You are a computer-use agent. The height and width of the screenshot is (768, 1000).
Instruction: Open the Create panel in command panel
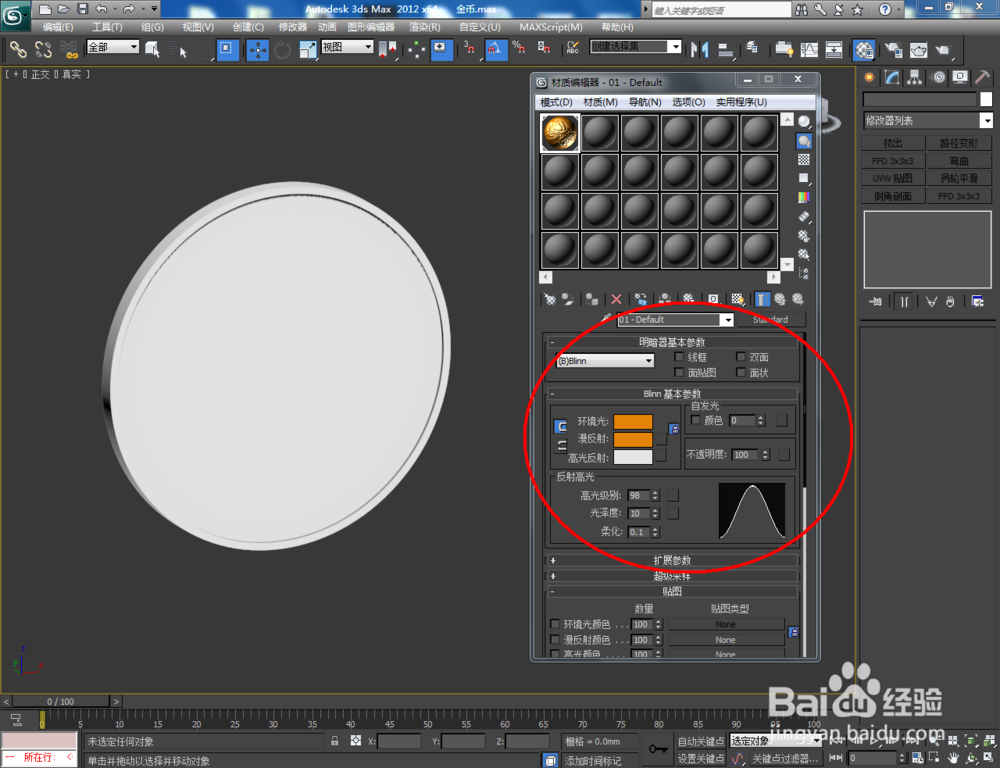pos(869,76)
